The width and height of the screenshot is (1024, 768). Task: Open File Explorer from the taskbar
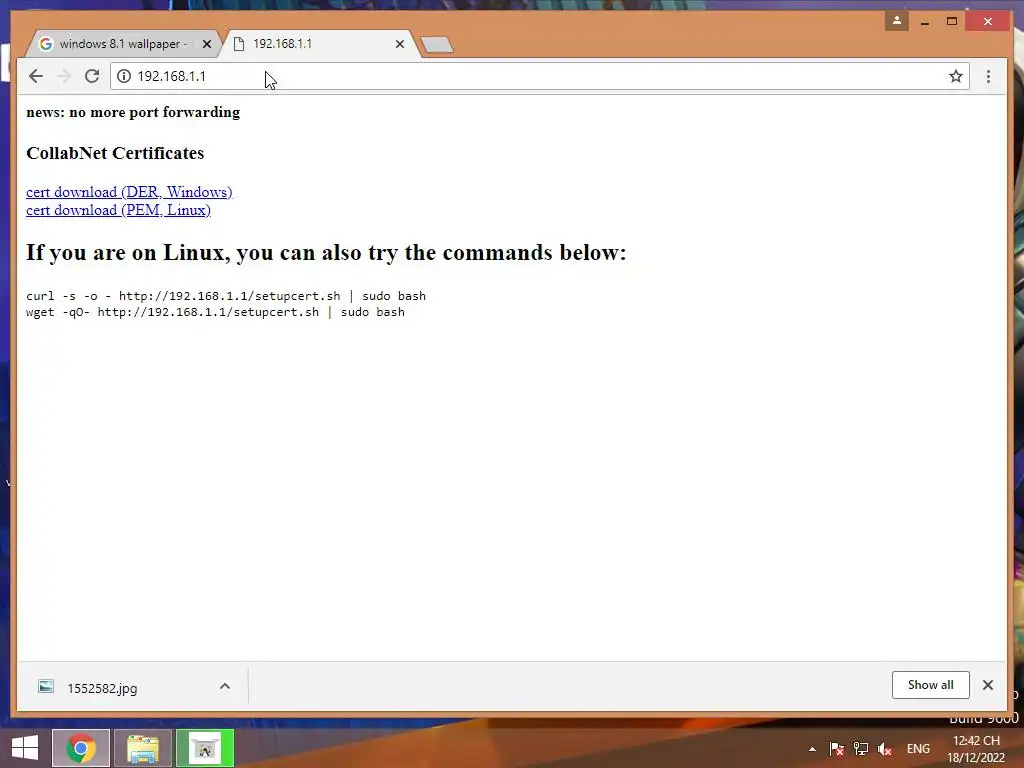pos(143,748)
